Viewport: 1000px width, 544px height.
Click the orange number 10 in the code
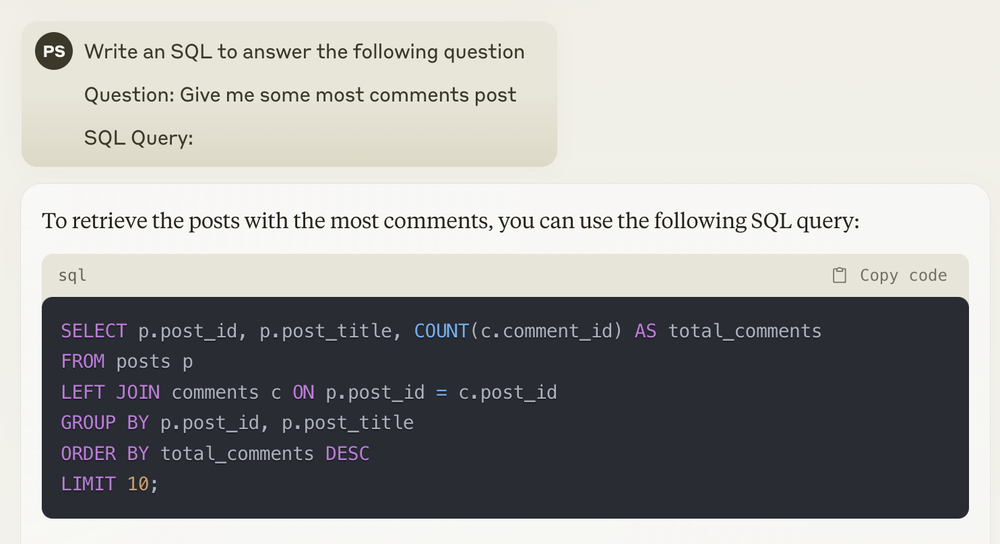coord(138,484)
